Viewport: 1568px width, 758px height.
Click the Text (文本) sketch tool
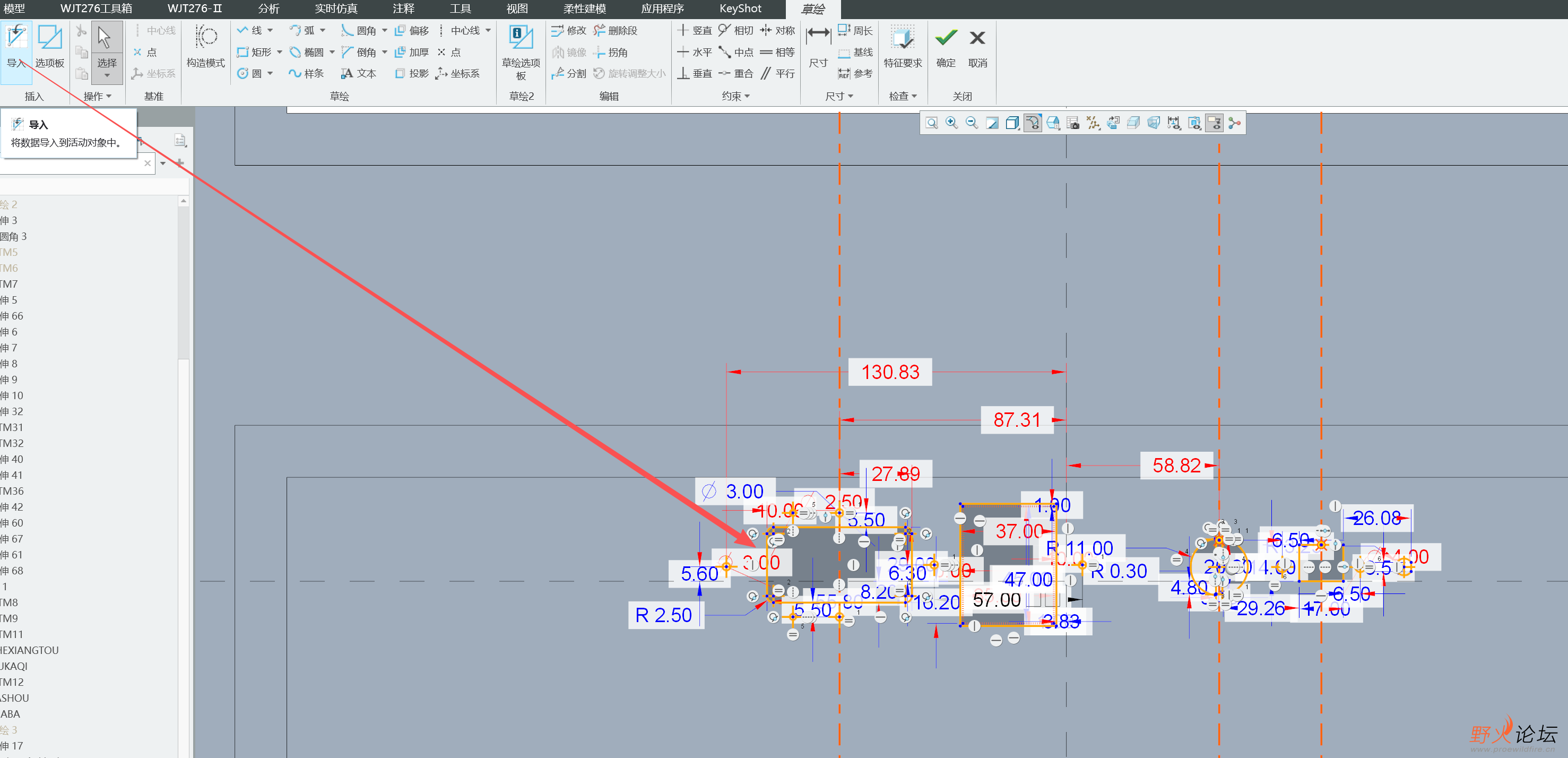click(359, 74)
